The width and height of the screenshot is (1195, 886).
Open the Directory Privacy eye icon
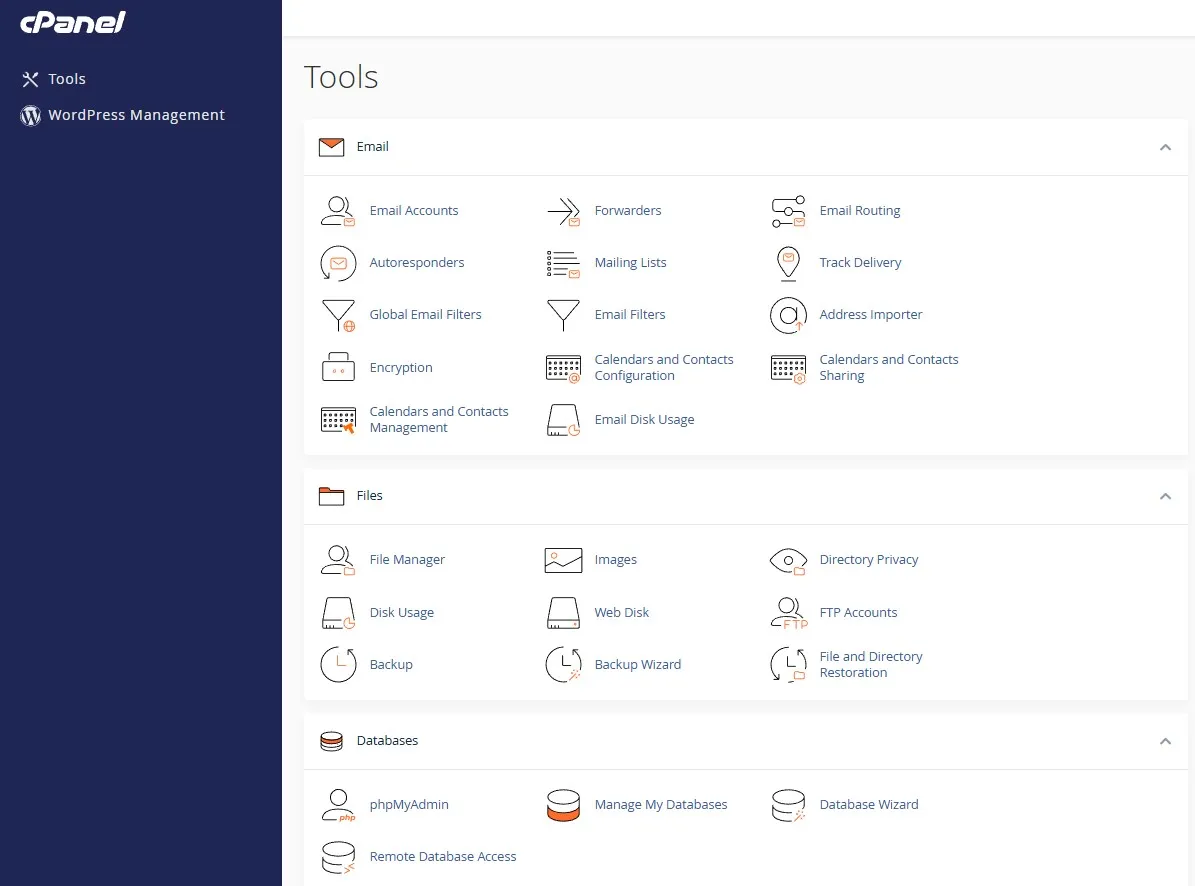(788, 561)
